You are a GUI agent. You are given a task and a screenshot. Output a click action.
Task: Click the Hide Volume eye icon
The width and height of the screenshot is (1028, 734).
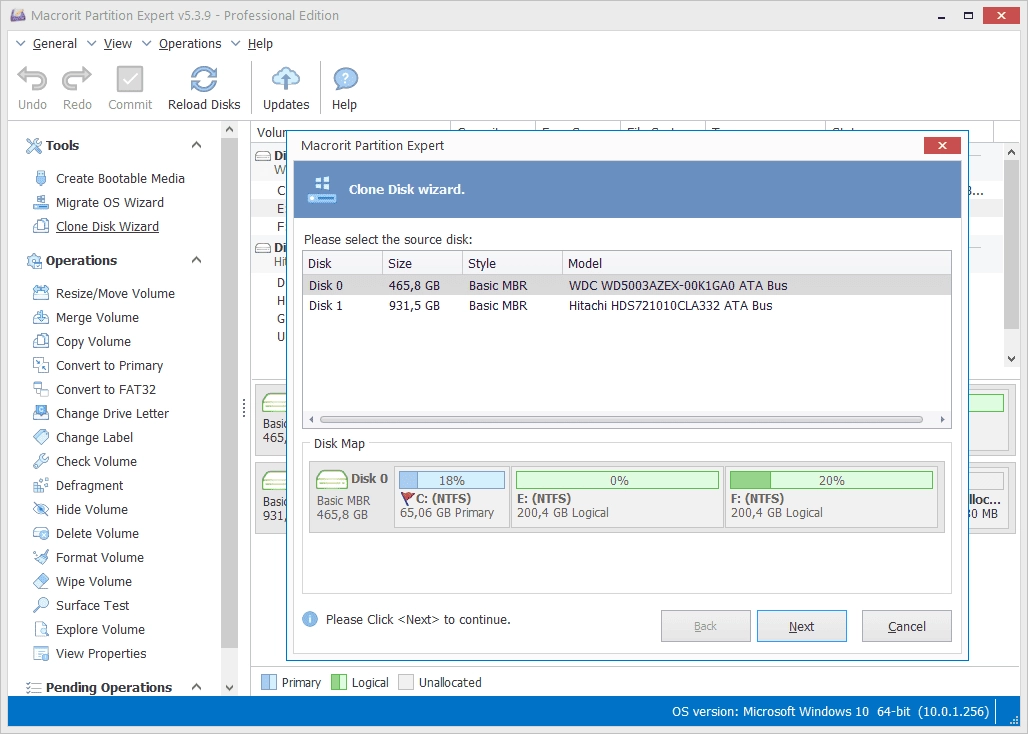click(41, 509)
